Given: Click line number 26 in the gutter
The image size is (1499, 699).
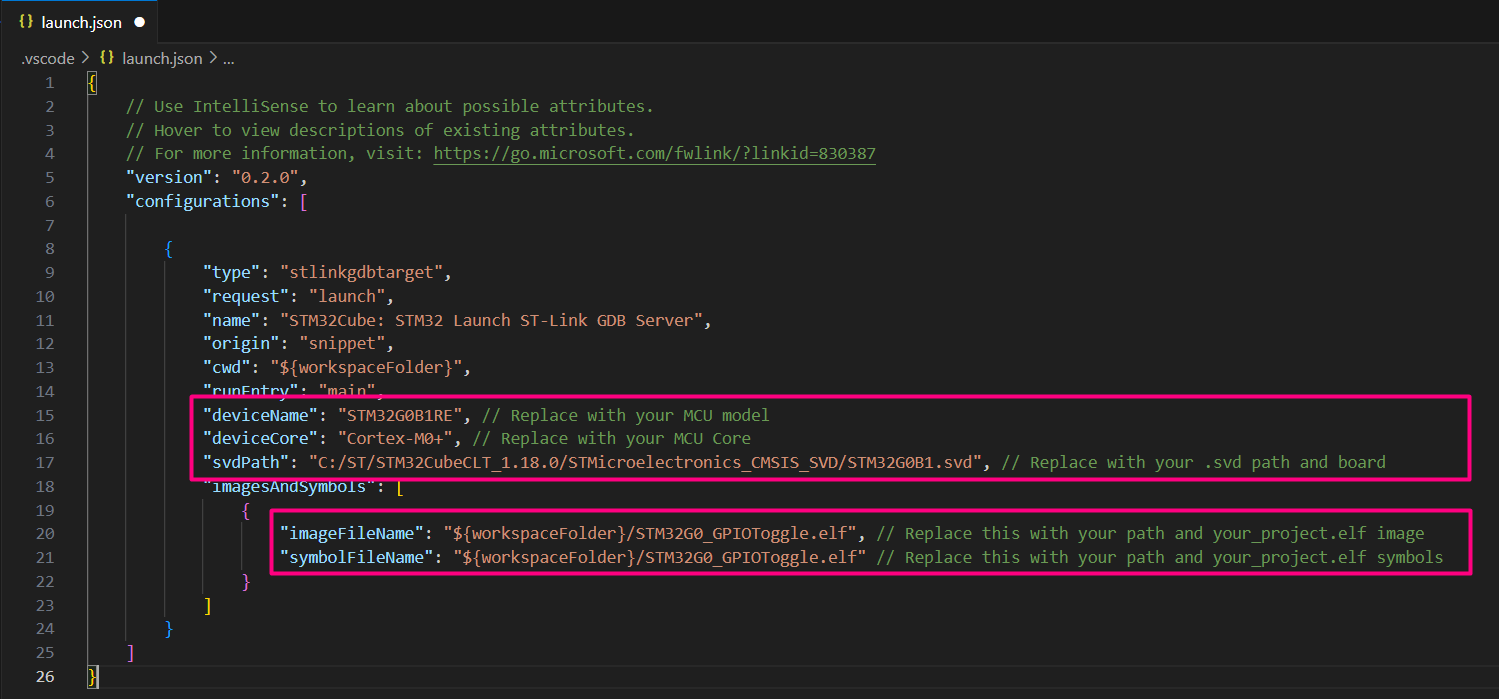Looking at the screenshot, I should [x=45, y=676].
